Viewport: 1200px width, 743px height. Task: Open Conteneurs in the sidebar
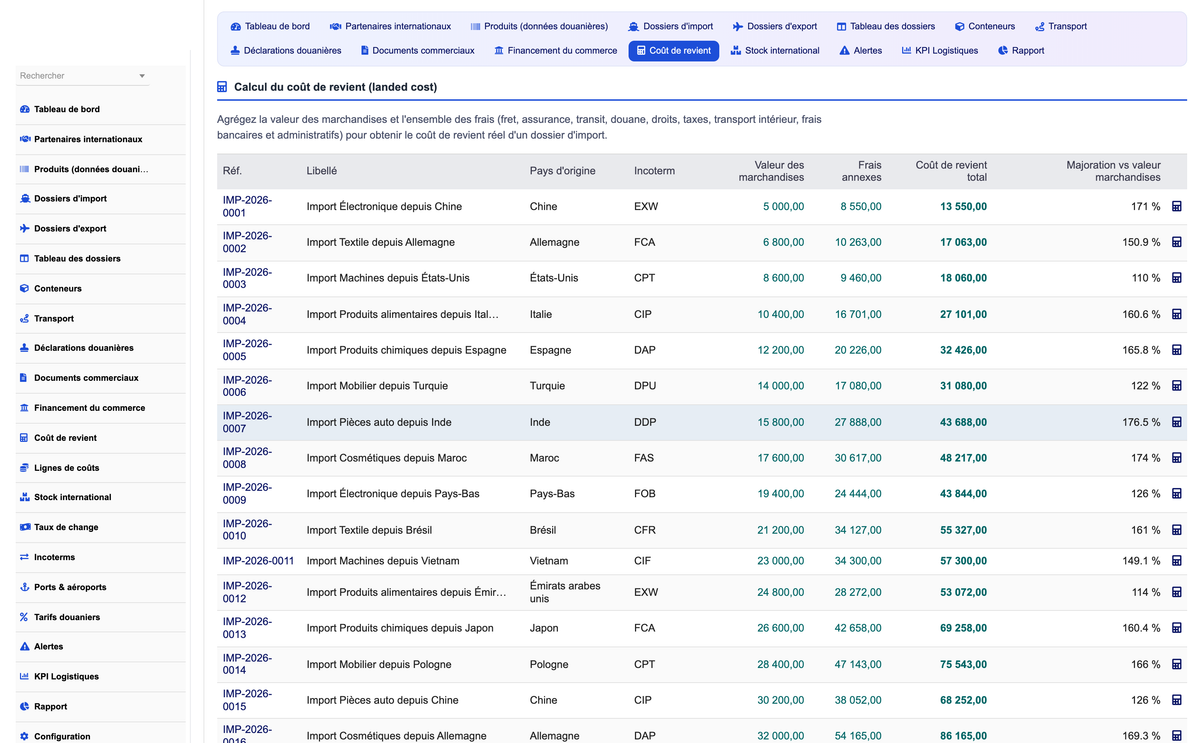click(x=101, y=288)
